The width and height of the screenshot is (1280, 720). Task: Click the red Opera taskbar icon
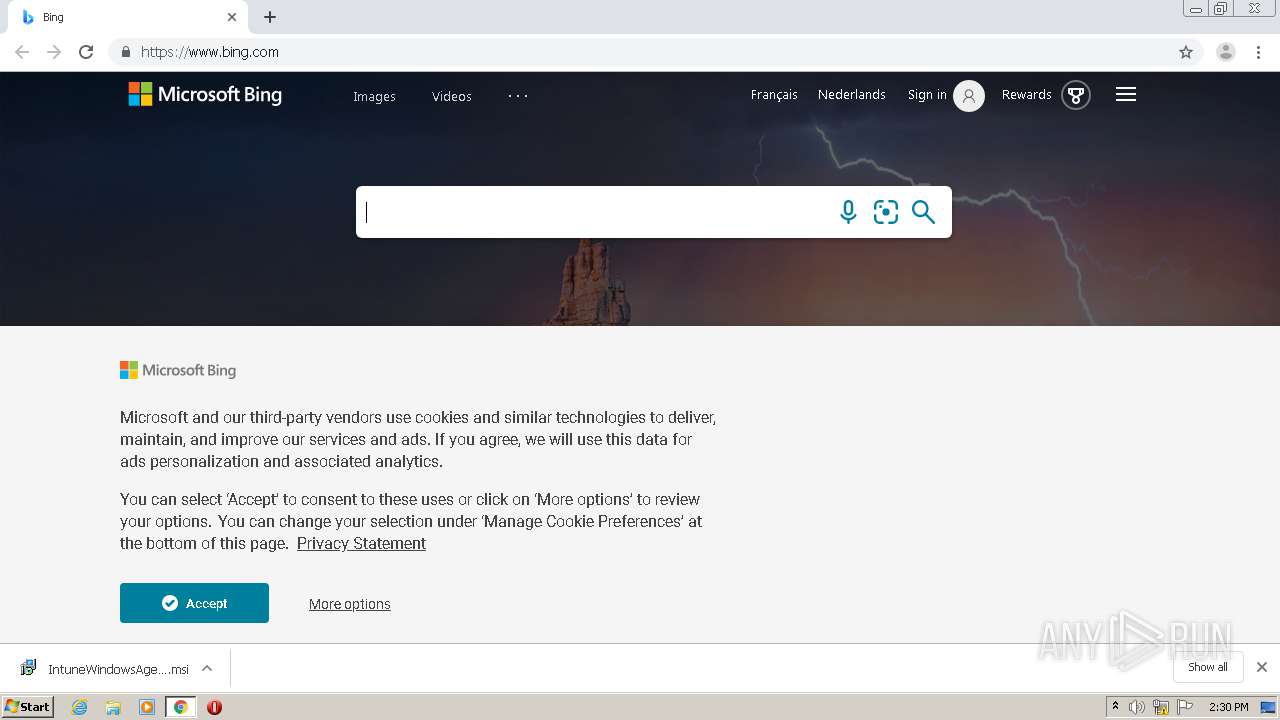point(214,707)
